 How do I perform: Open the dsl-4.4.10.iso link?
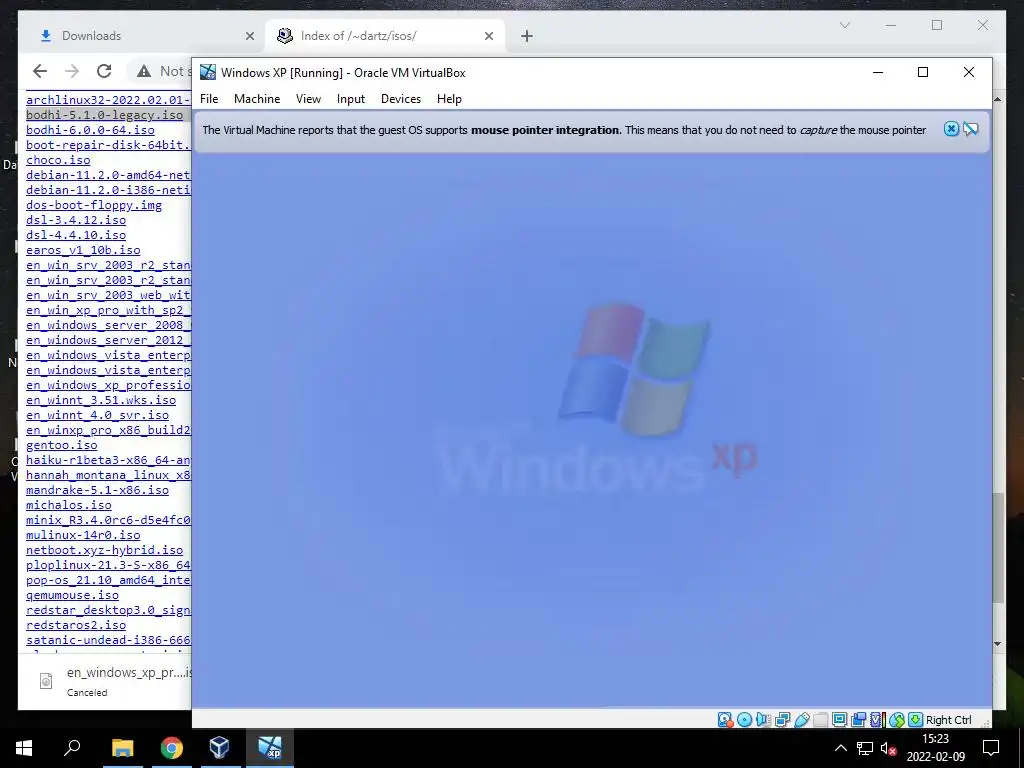[76, 235]
